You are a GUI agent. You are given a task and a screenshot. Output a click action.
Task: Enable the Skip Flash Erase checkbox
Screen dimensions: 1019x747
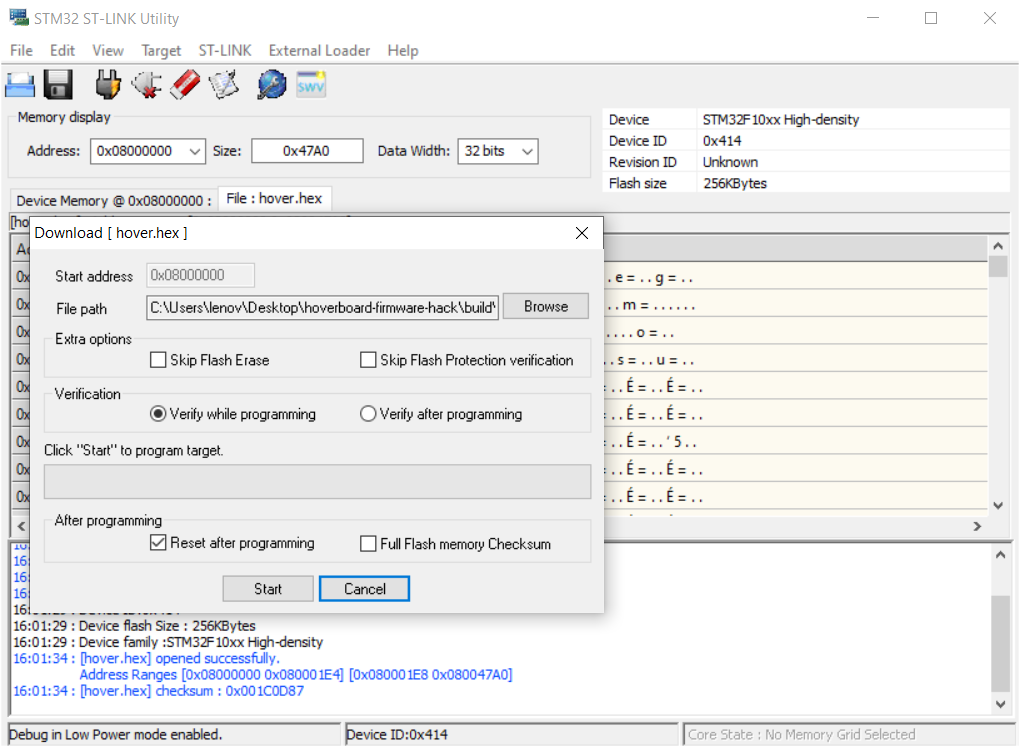coord(158,360)
